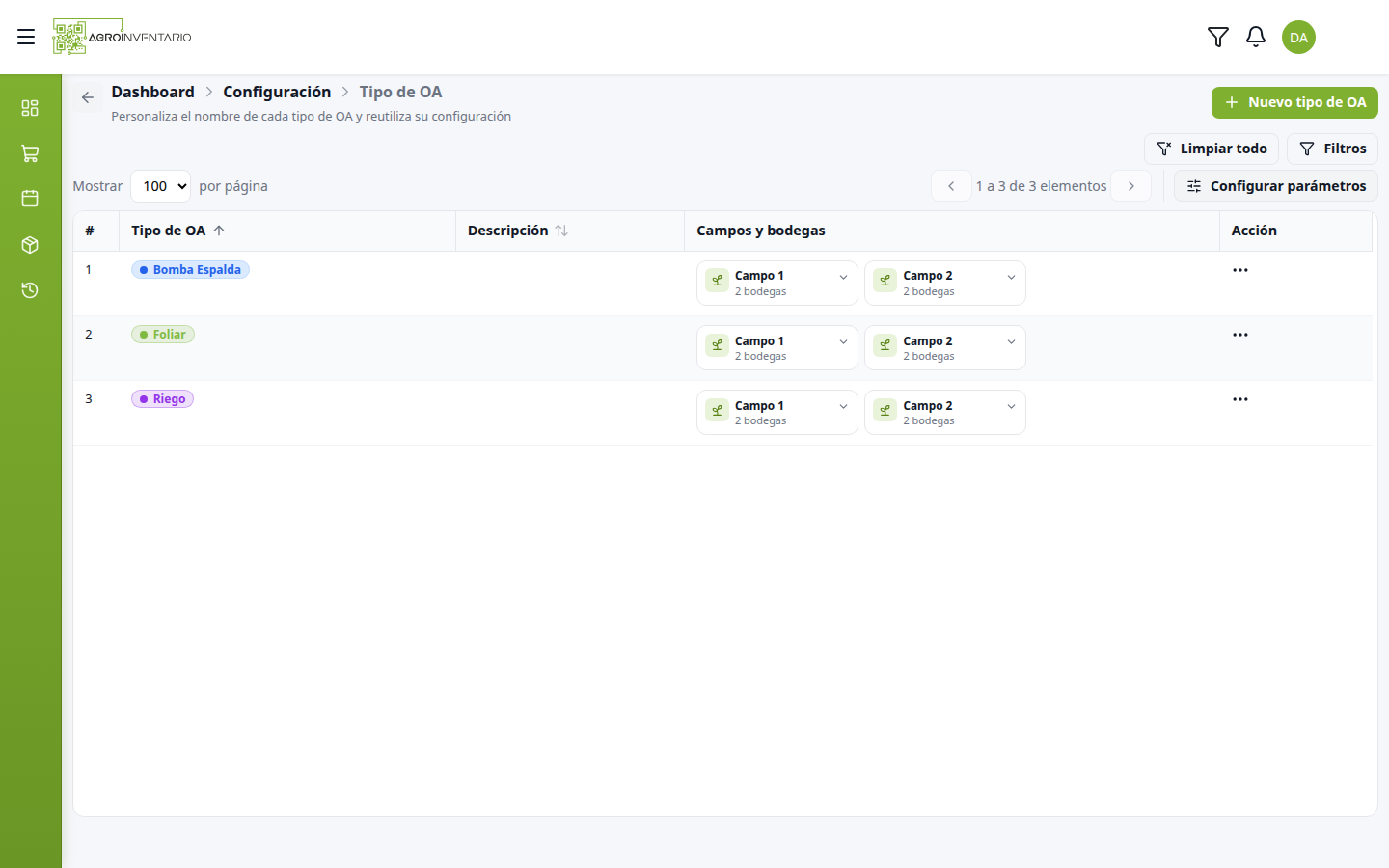This screenshot has height=868, width=1389.
Task: Go back with the left arrow icon
Action: (x=88, y=97)
